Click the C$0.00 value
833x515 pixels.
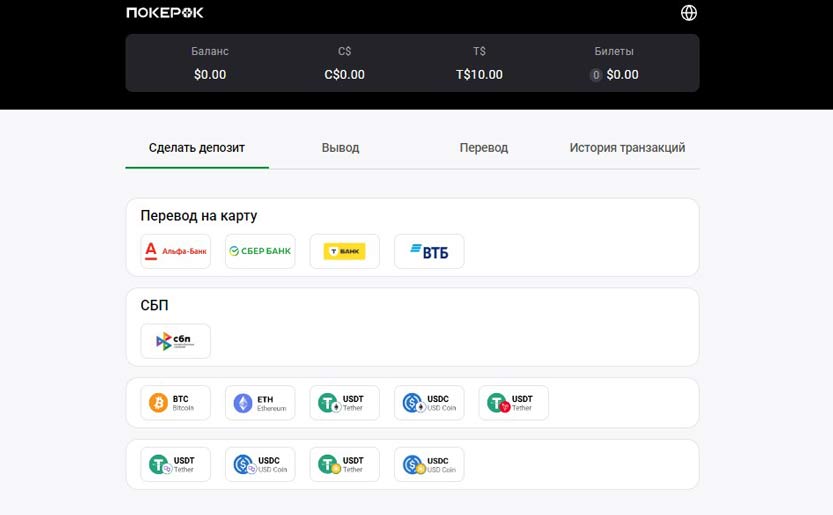(344, 74)
